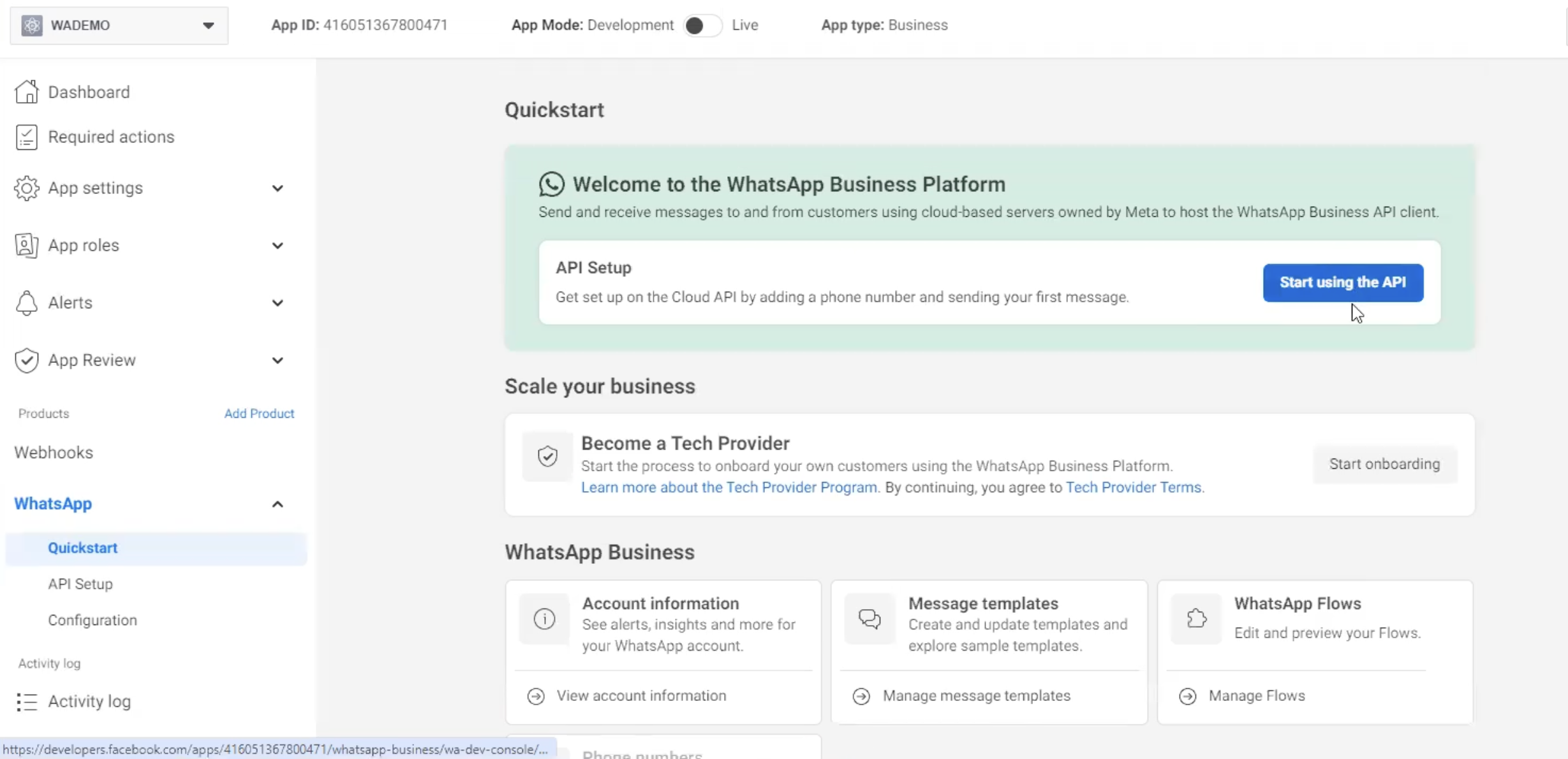The width and height of the screenshot is (1568, 759).
Task: Expand the App roles section chevron
Action: click(x=277, y=246)
